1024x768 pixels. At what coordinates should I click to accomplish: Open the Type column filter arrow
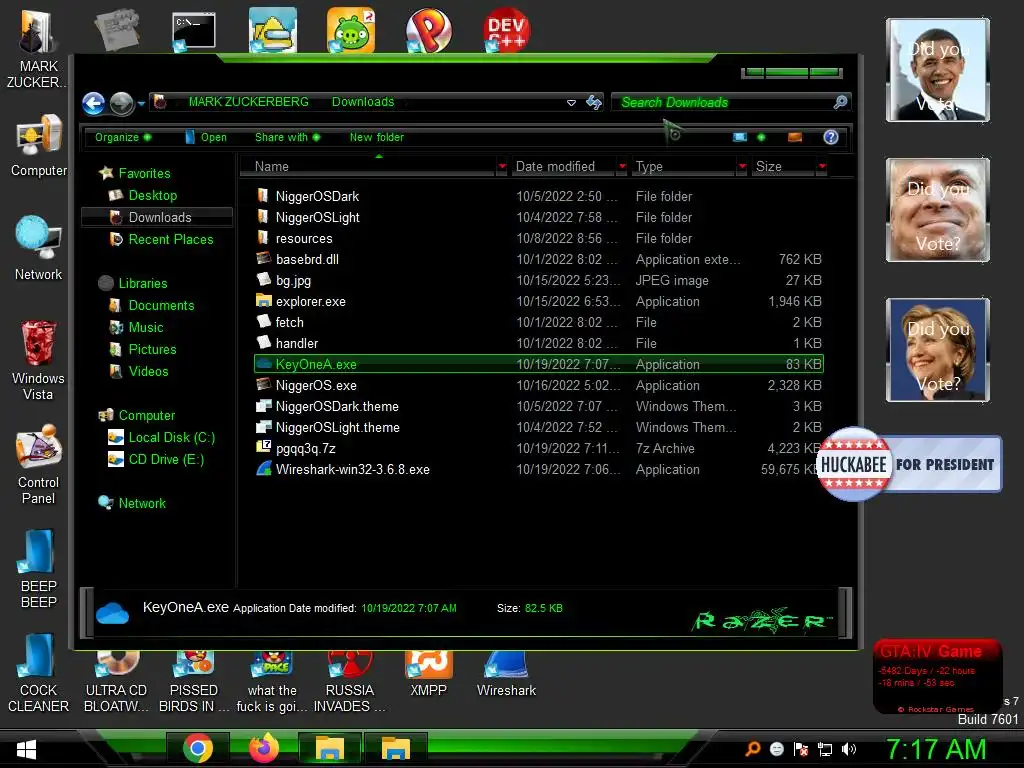pos(742,167)
